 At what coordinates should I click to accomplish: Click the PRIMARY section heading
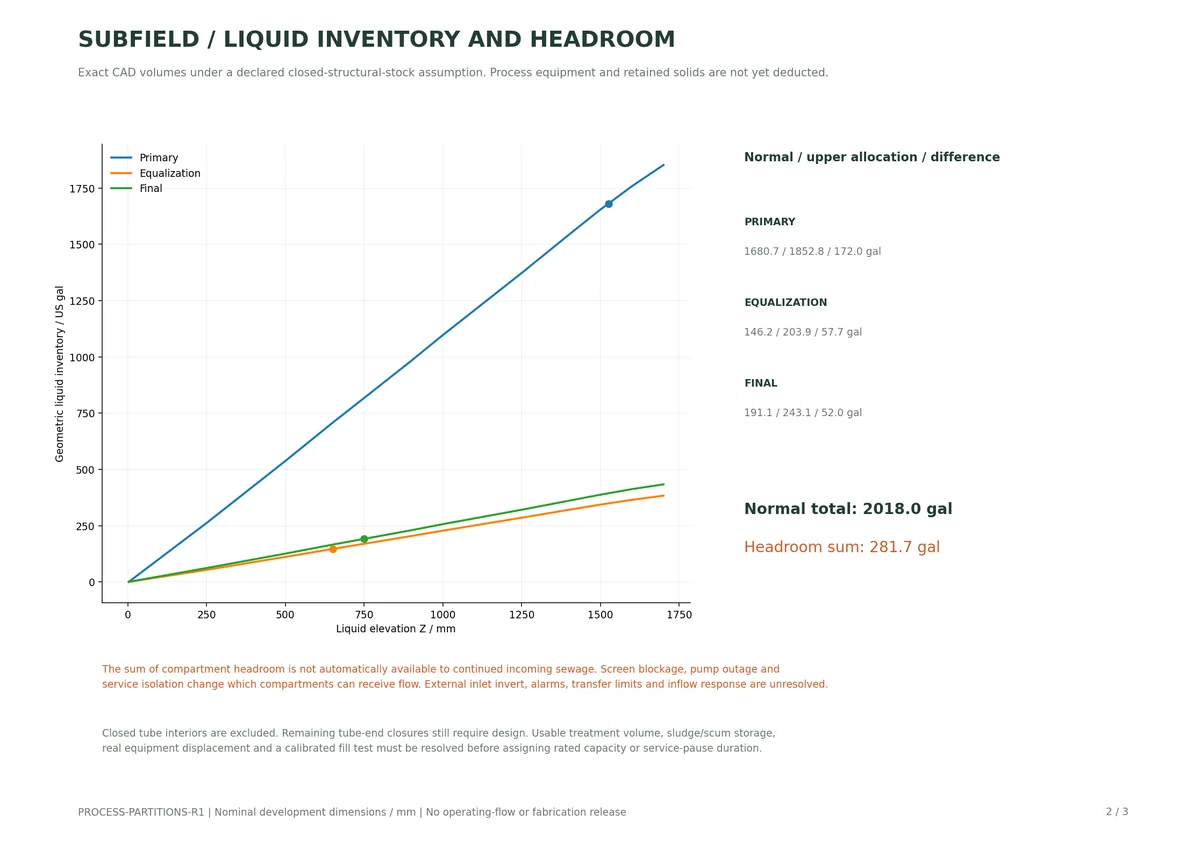770,222
